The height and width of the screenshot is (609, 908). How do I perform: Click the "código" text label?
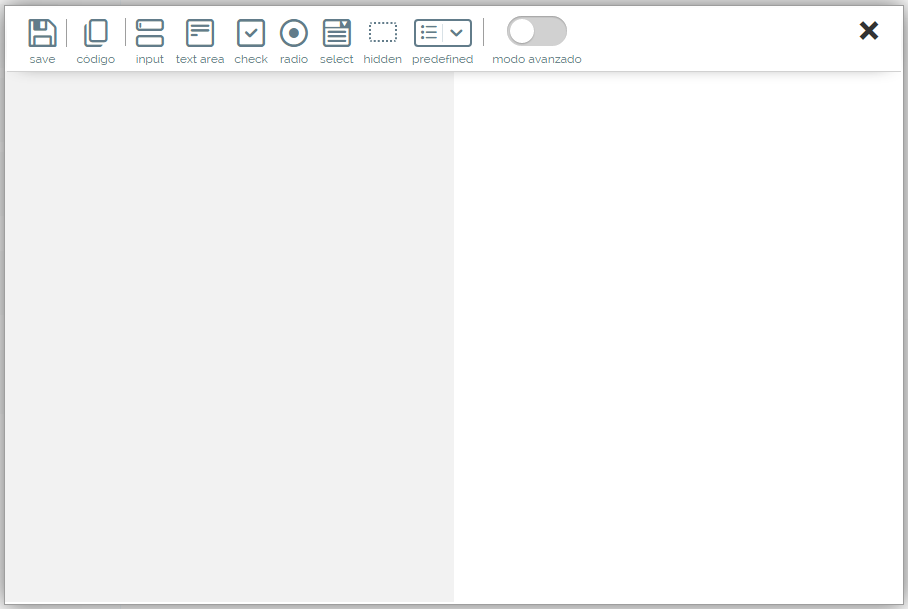[96, 60]
